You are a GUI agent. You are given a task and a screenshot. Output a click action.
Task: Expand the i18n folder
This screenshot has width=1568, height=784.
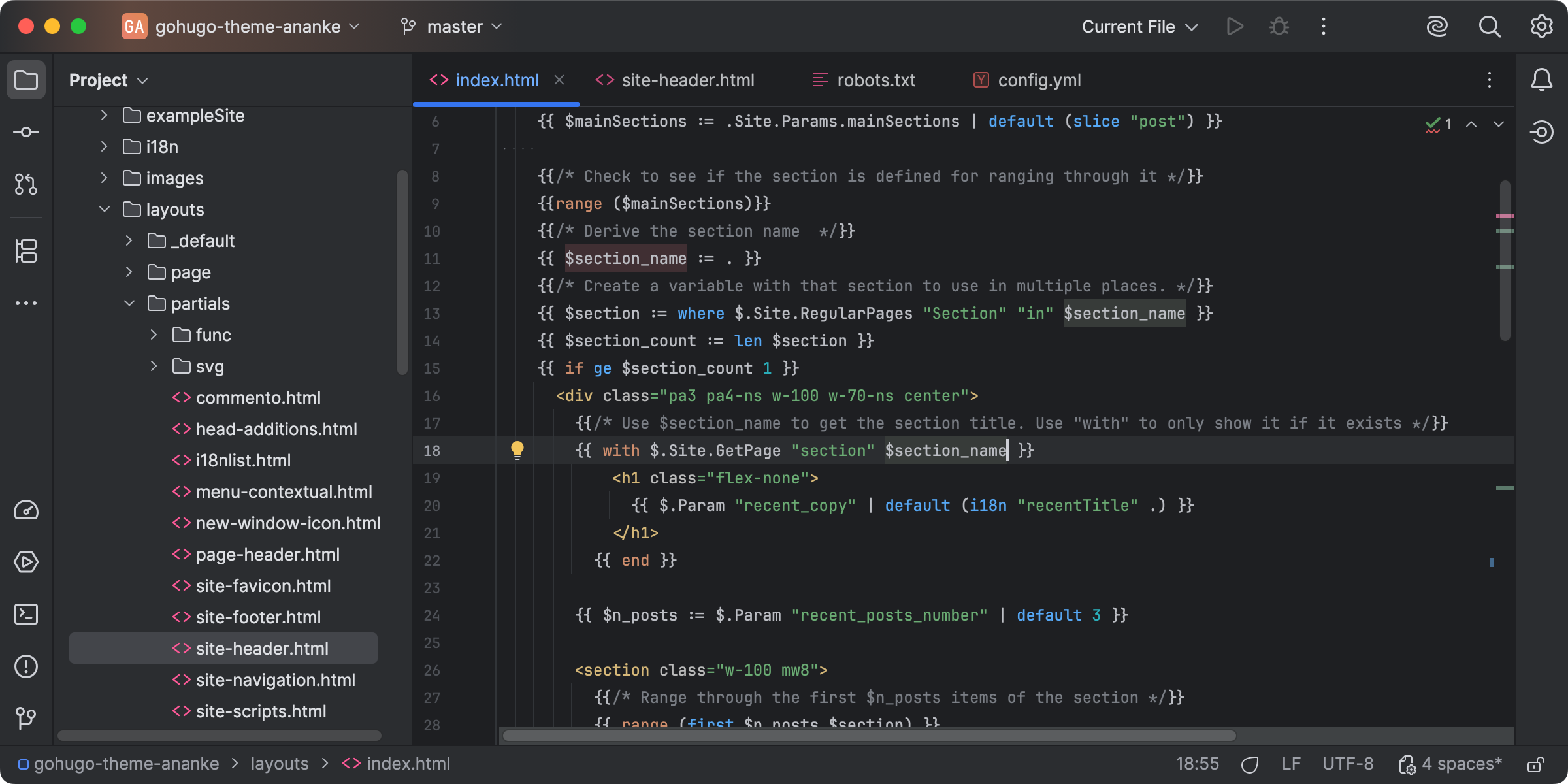104,146
